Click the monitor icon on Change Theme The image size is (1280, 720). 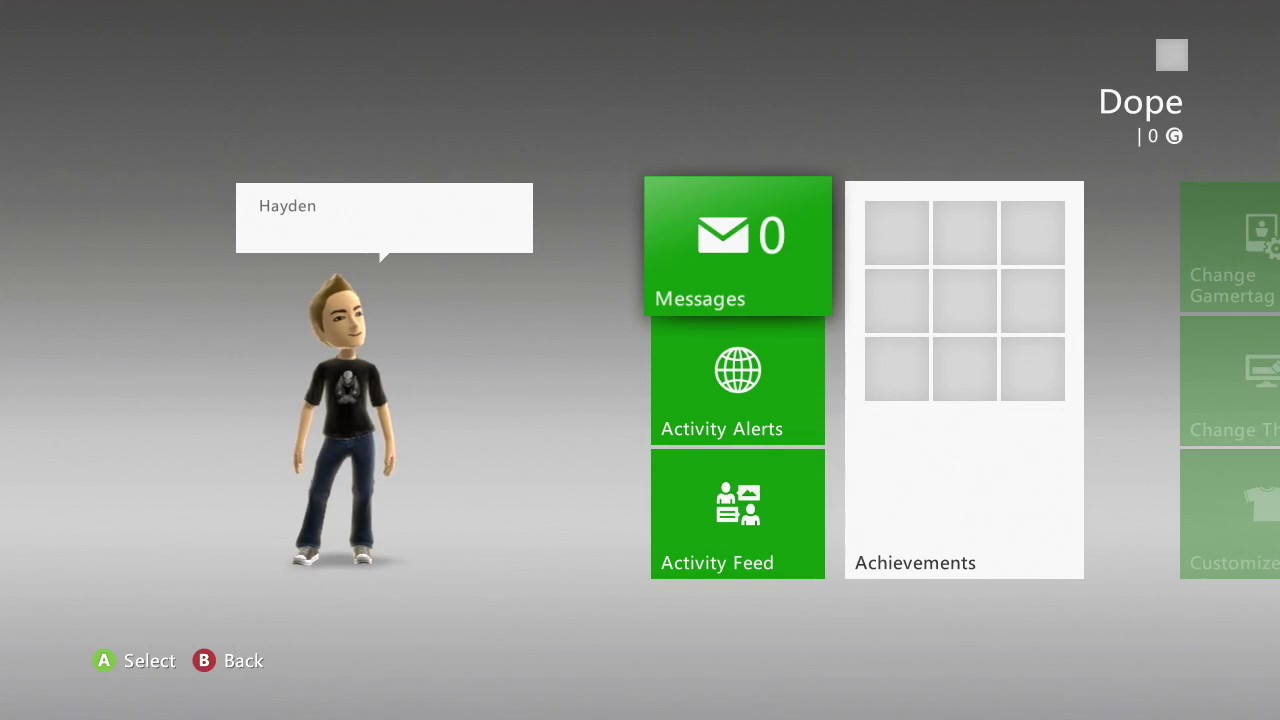click(1263, 372)
